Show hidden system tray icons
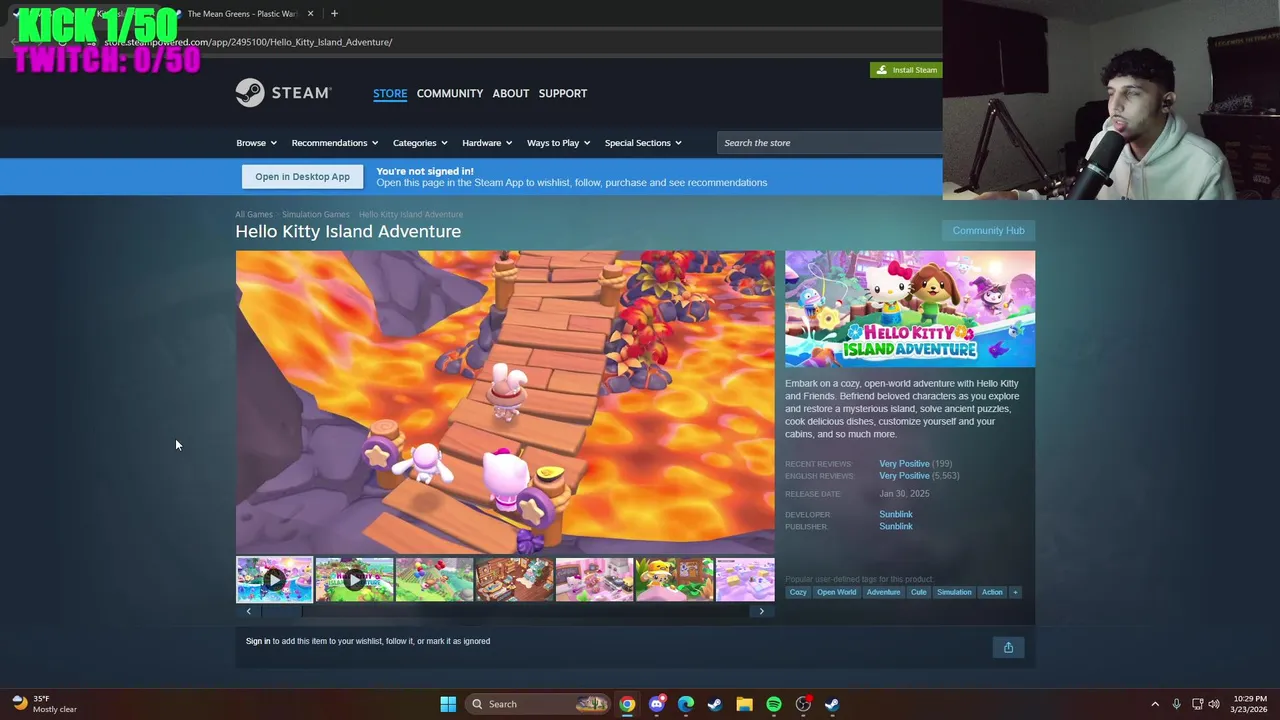The height and width of the screenshot is (720, 1280). (x=1155, y=704)
